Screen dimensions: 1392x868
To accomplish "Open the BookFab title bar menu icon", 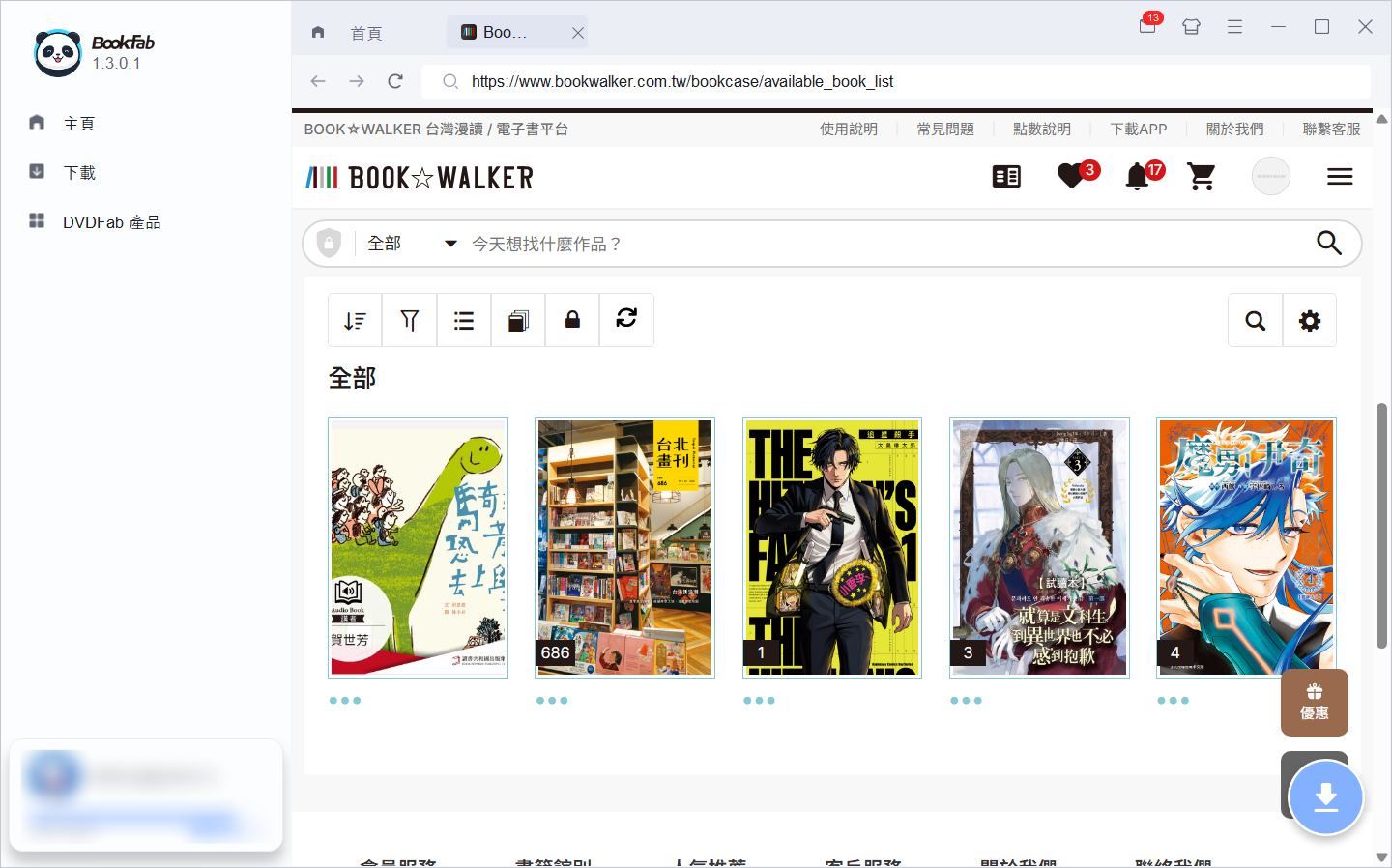I will [1234, 27].
